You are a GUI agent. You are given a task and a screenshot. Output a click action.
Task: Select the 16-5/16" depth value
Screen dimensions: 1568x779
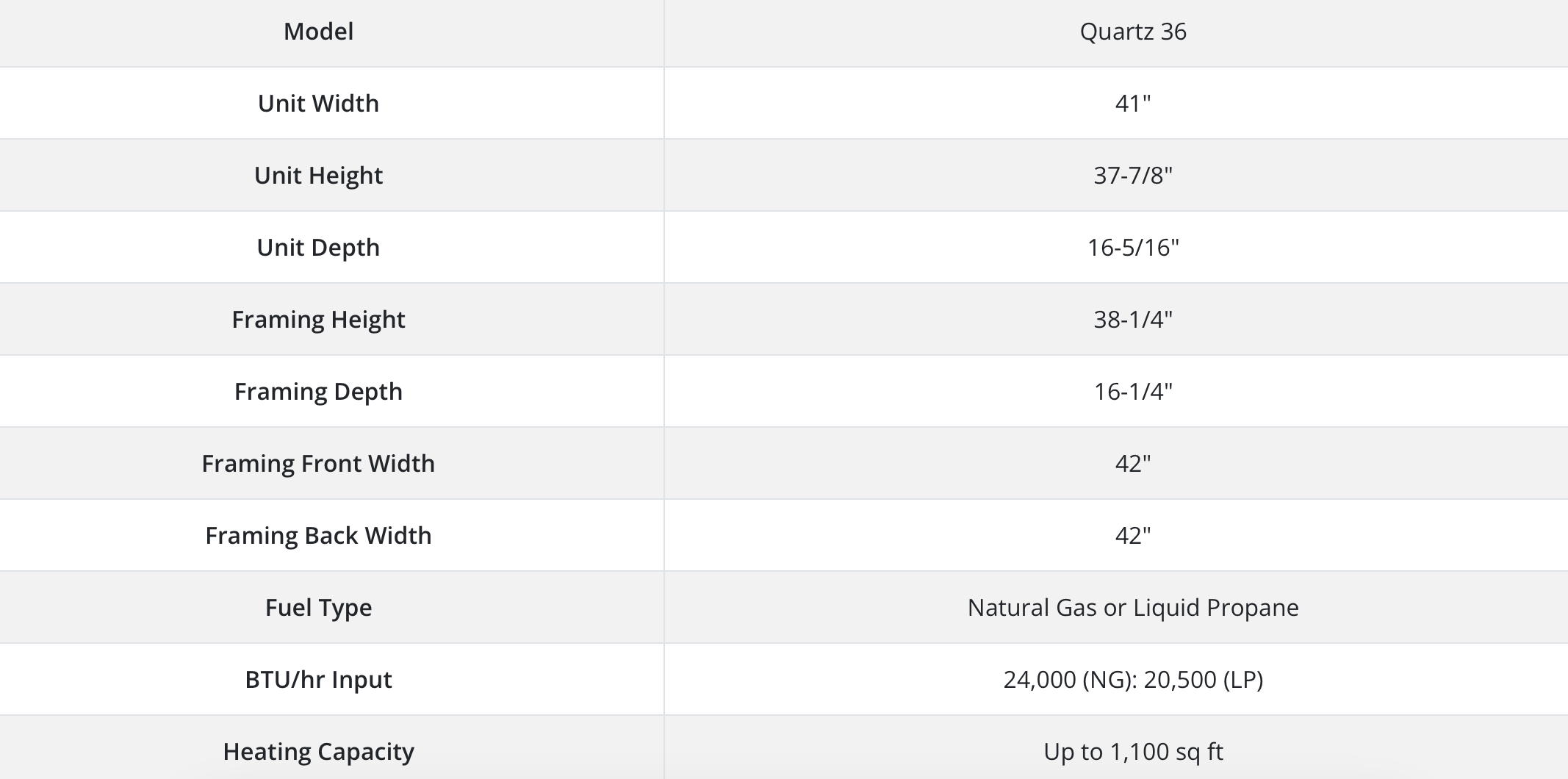[x=1133, y=248]
